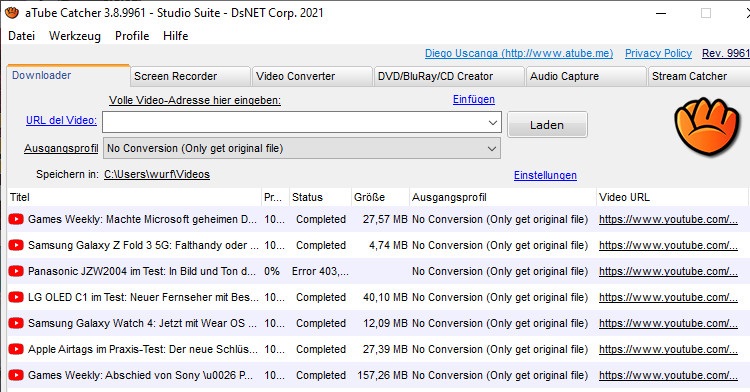Click YouTube icon of Apple Airtags row
Screen dimensions: 750x392
(16, 349)
